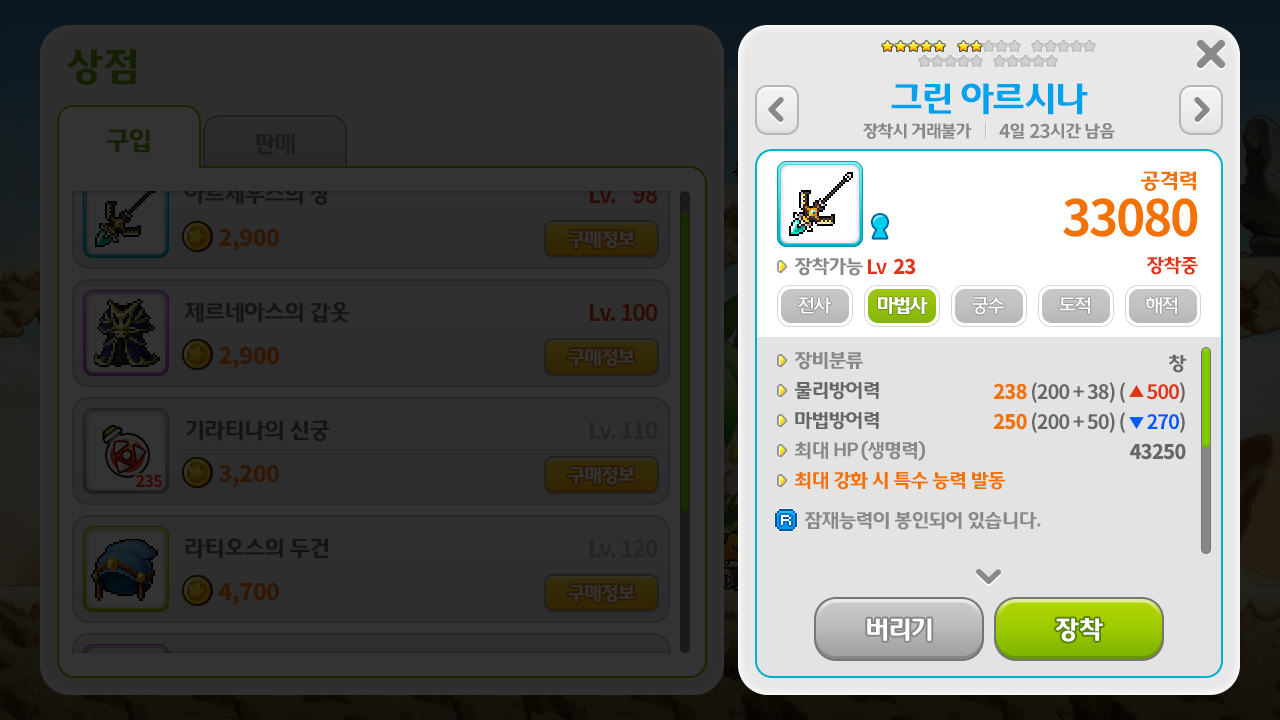The image size is (1280, 720).
Task: Toggle the 궁수 class filter
Action: pos(988,306)
